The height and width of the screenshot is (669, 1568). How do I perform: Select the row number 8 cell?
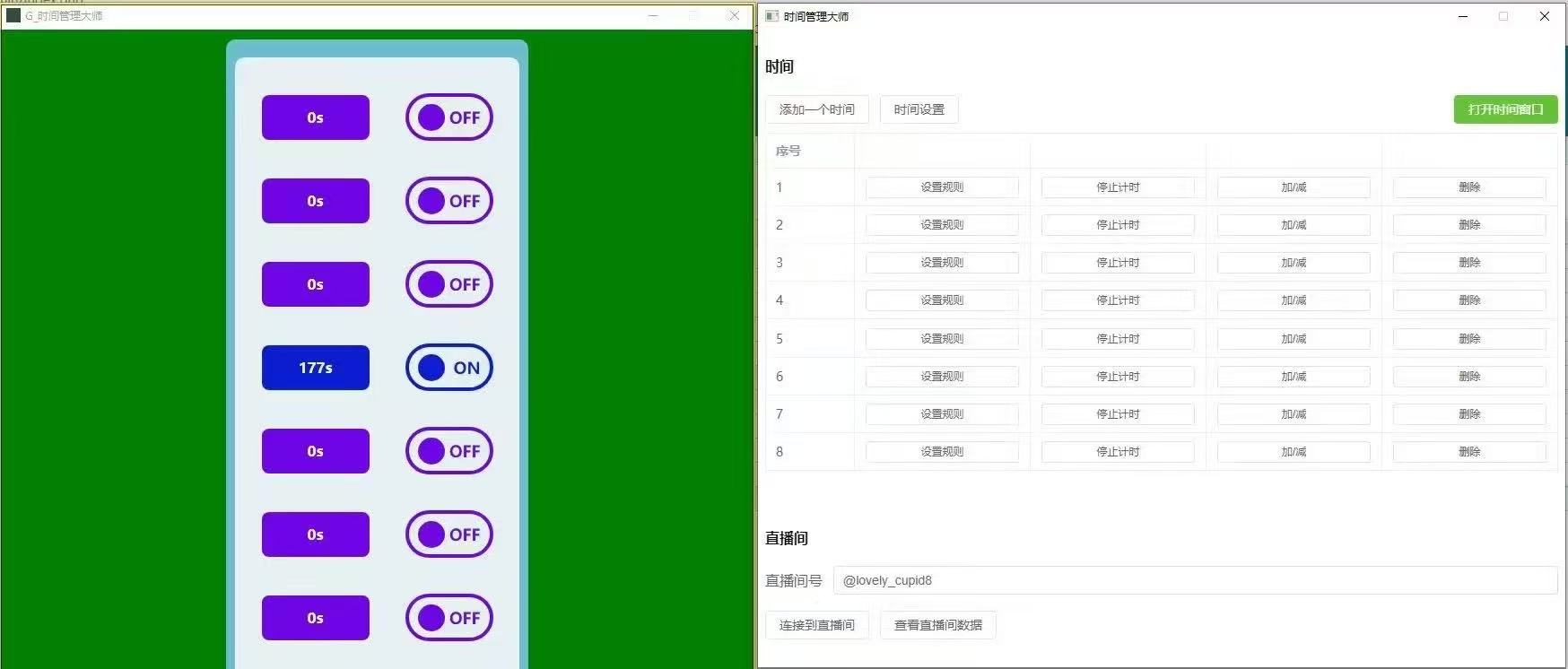pos(809,452)
